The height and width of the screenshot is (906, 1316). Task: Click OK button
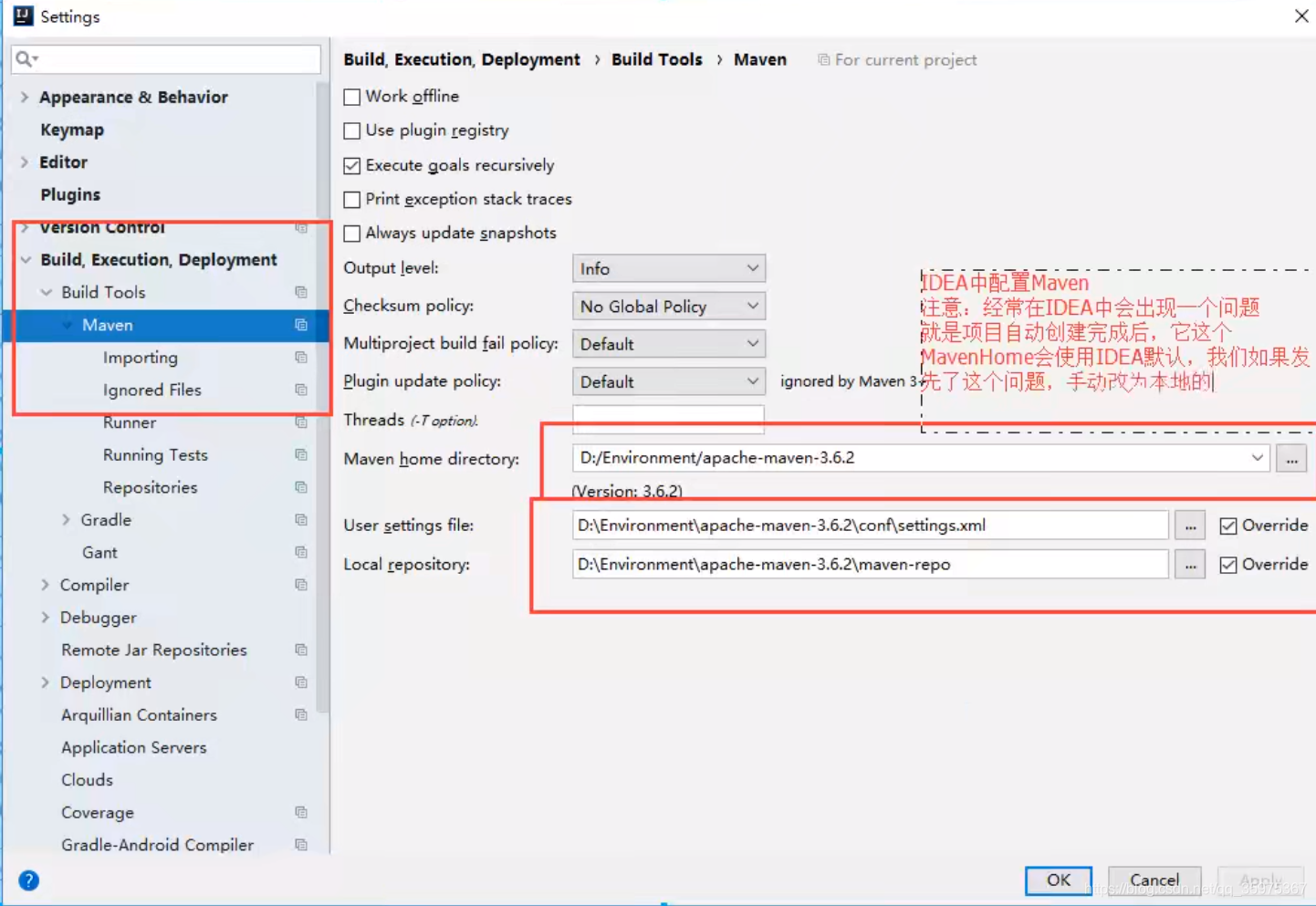pos(1059,880)
